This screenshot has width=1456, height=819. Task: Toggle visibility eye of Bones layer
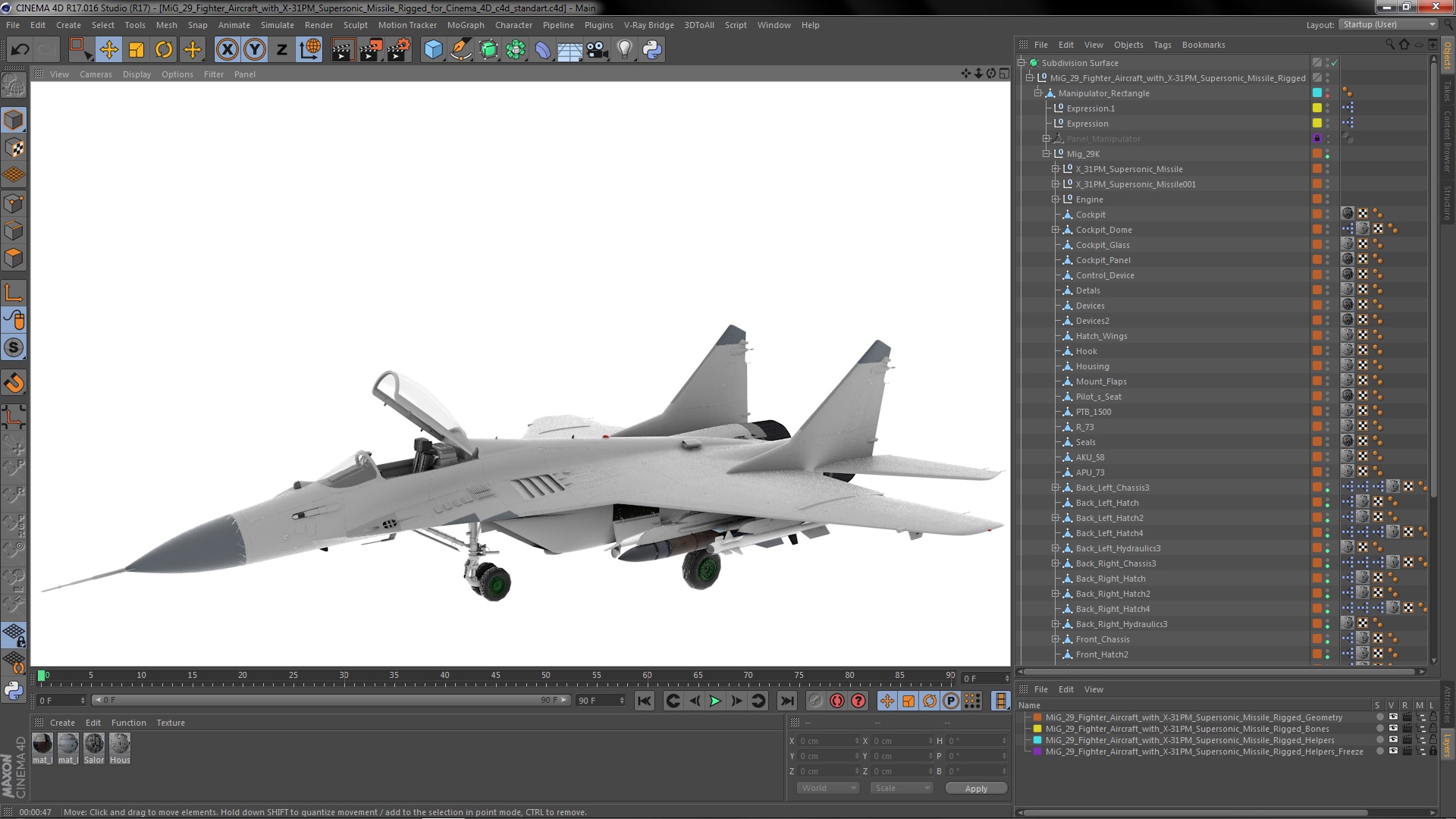1393,728
